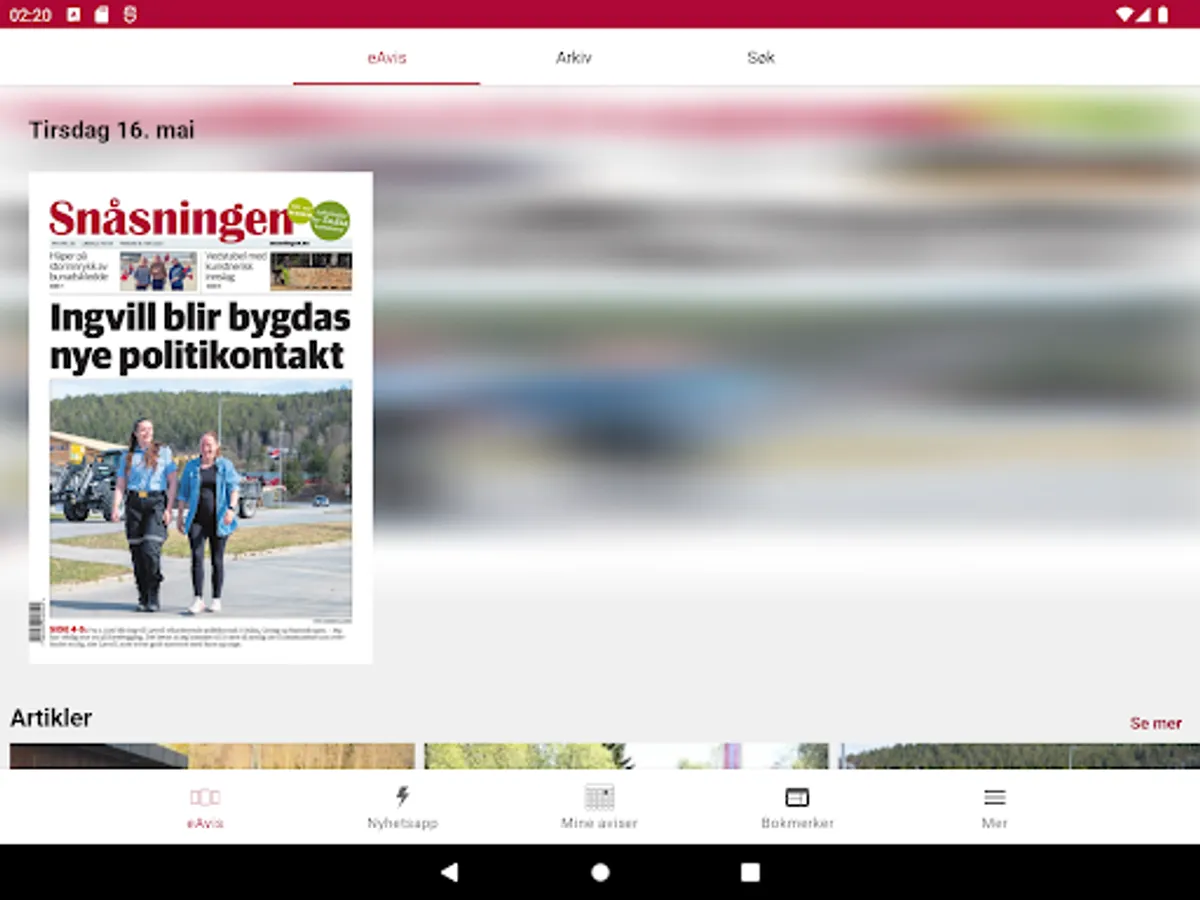The image size is (1200, 900).
Task: Tap Android recent apps button
Action: (x=750, y=872)
